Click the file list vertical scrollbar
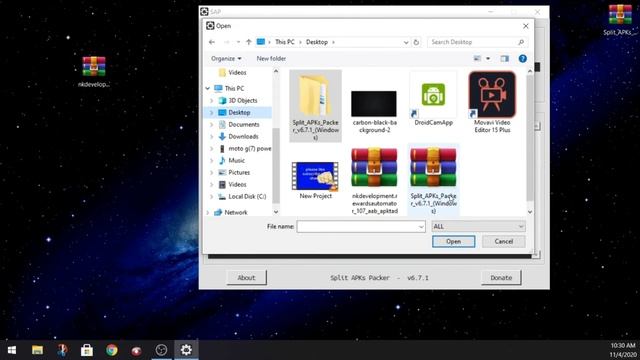Screen dimensions: 640x360 pos(530,138)
